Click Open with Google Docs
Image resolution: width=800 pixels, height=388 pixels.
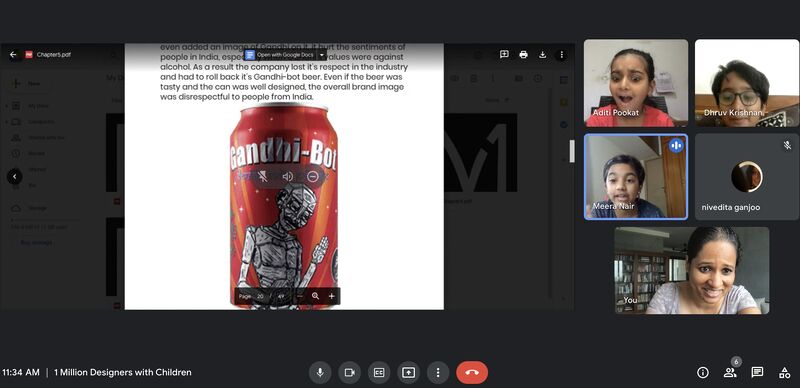point(280,55)
